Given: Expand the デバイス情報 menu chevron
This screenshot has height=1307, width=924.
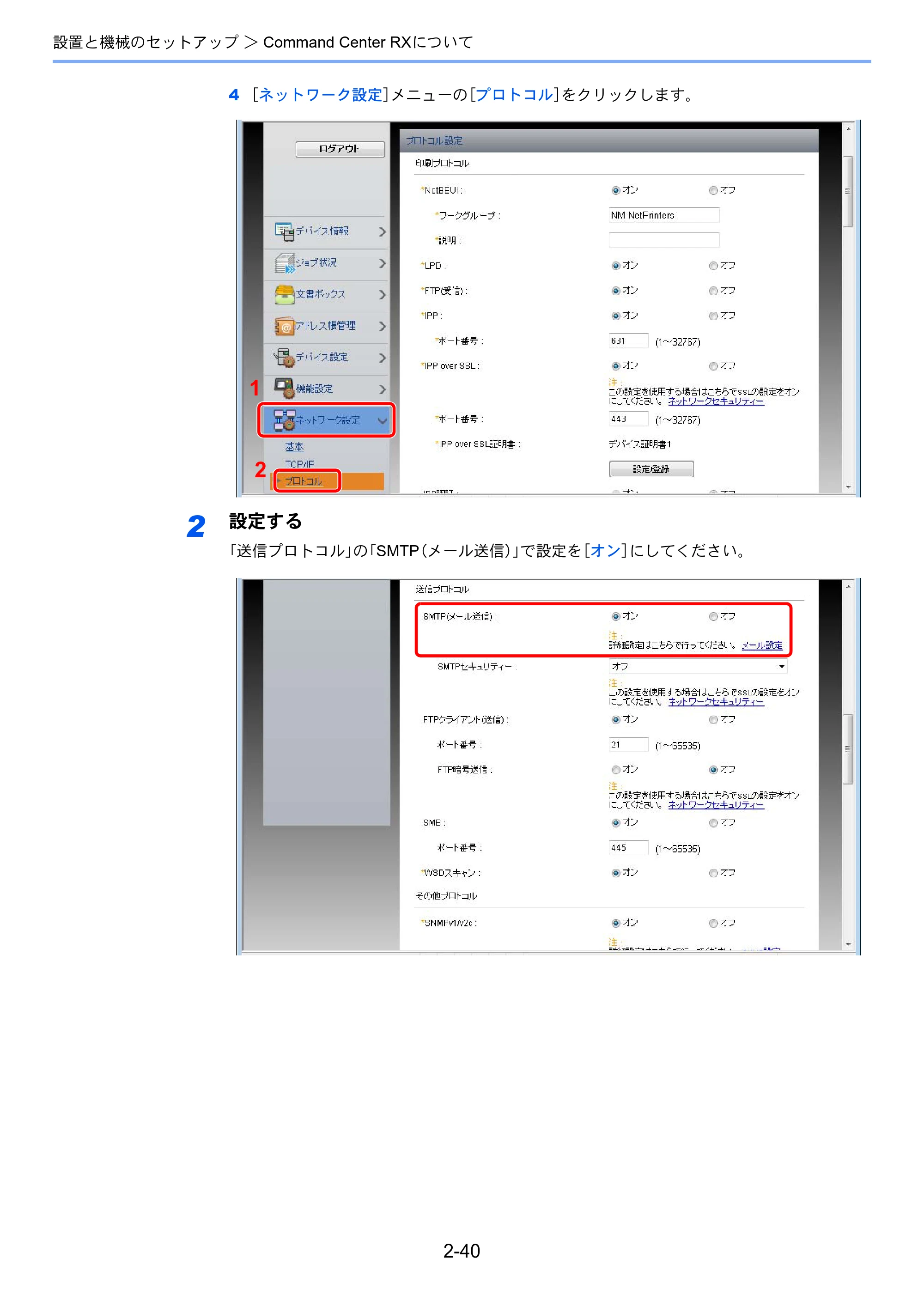Looking at the screenshot, I should click(382, 231).
